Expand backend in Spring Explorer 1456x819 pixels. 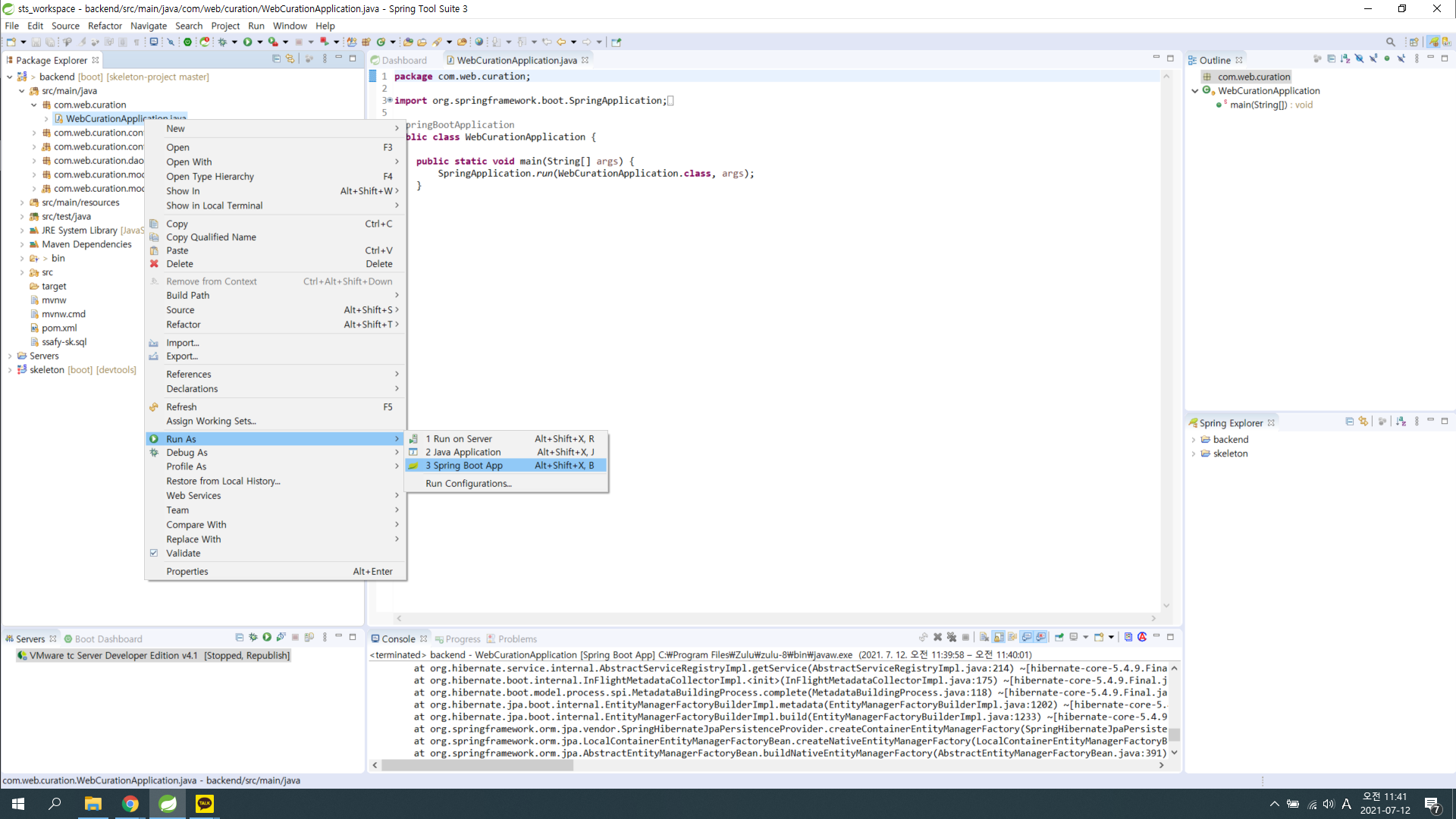pos(1193,440)
